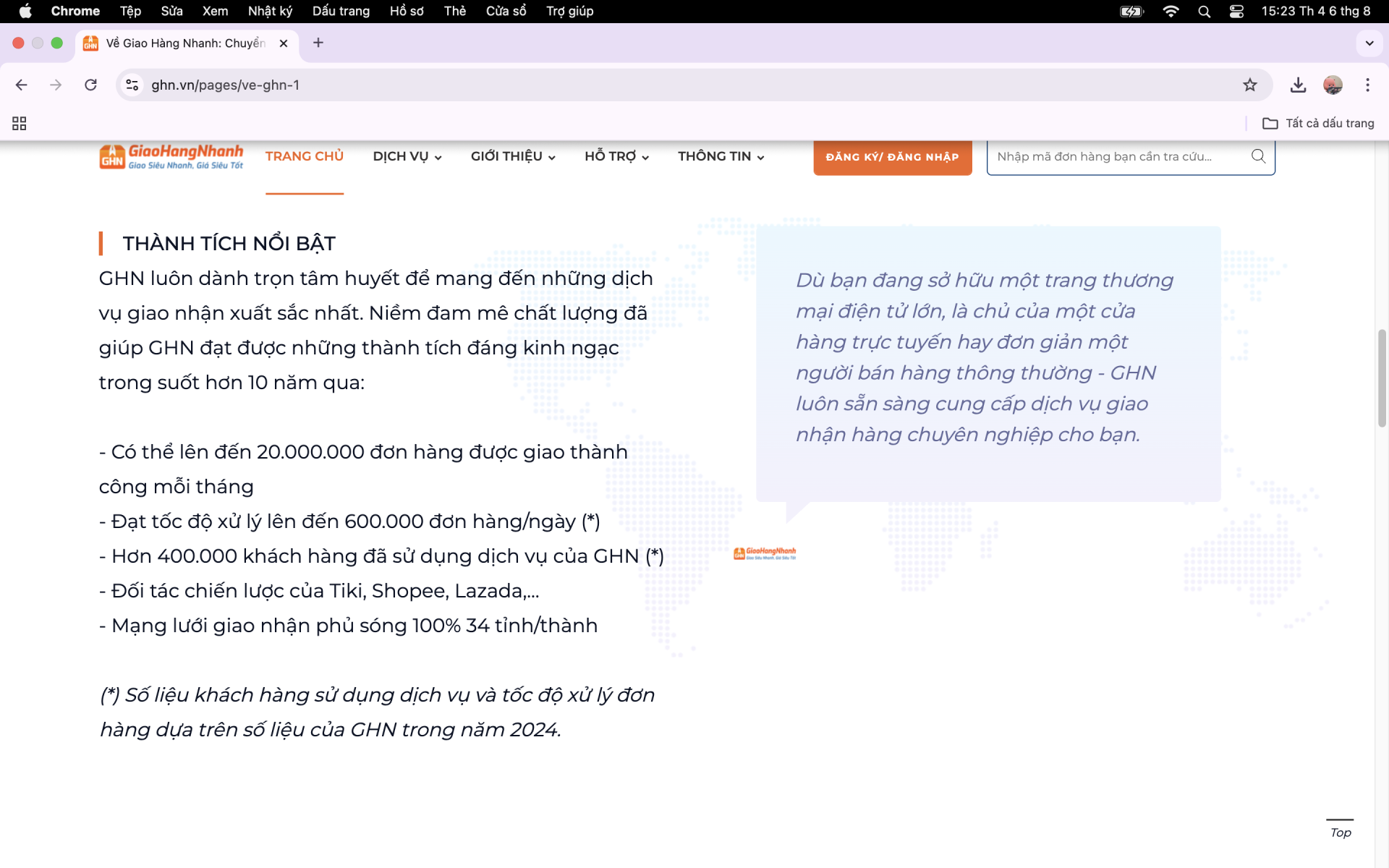Bookmark this page with the star icon

click(1250, 85)
